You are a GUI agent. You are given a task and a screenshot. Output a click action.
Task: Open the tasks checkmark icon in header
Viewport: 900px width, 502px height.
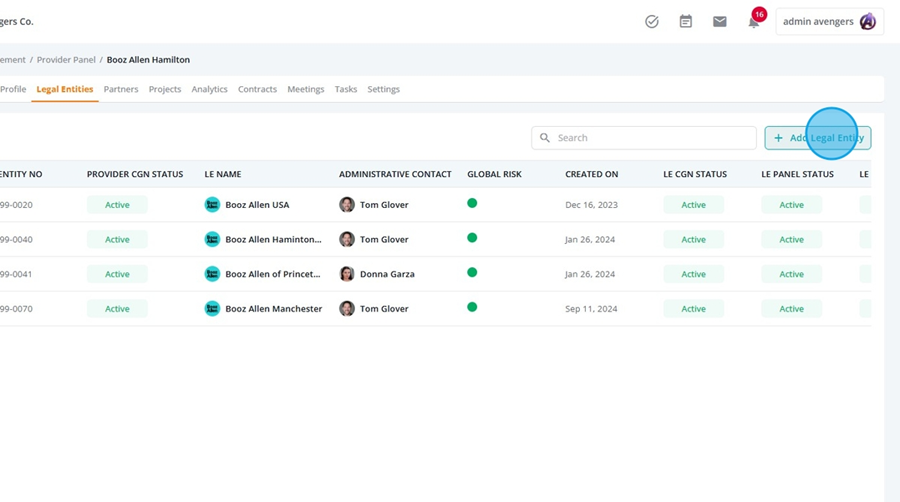651,22
